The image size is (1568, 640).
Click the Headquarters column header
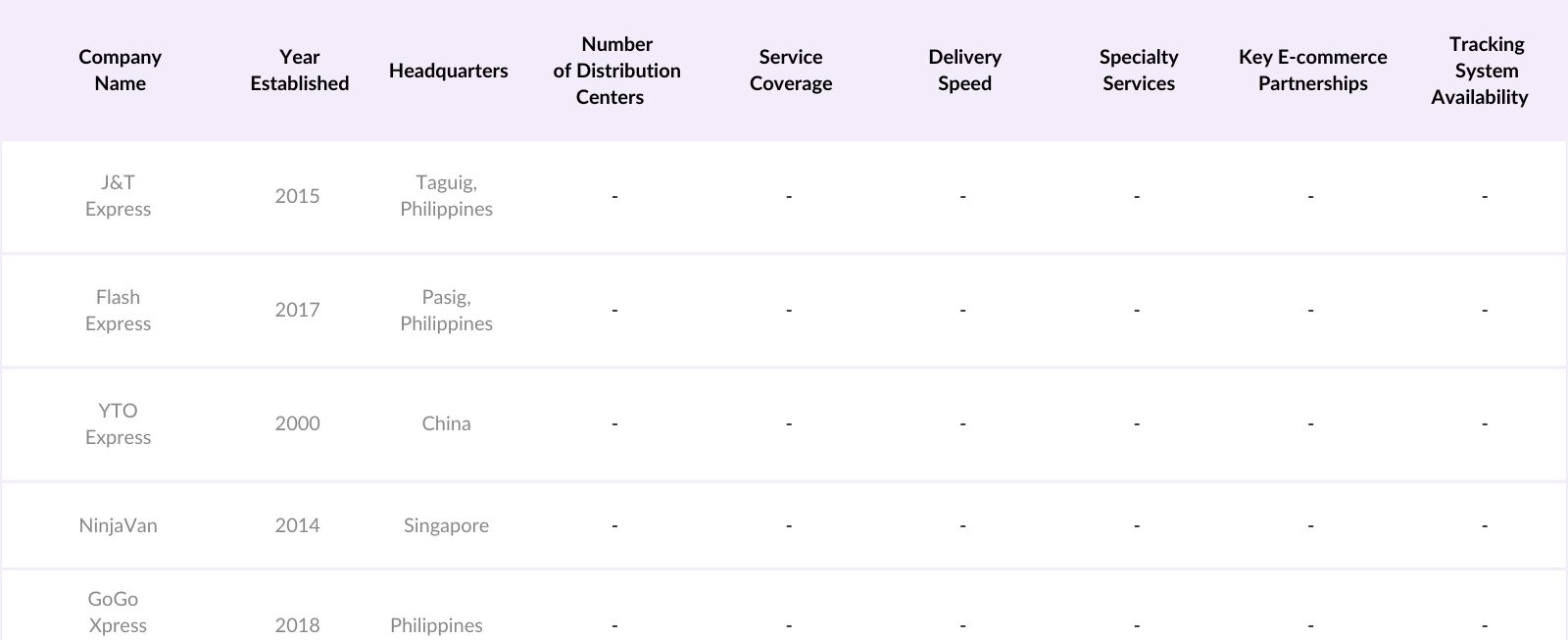click(448, 71)
